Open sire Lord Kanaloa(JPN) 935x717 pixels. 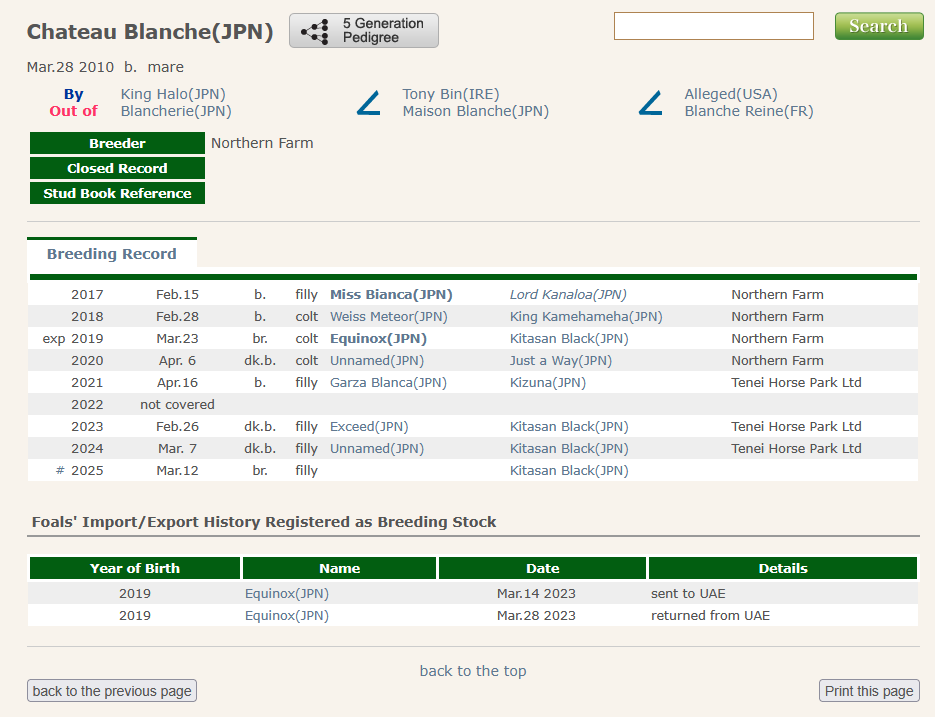pyautogui.click(x=568, y=295)
